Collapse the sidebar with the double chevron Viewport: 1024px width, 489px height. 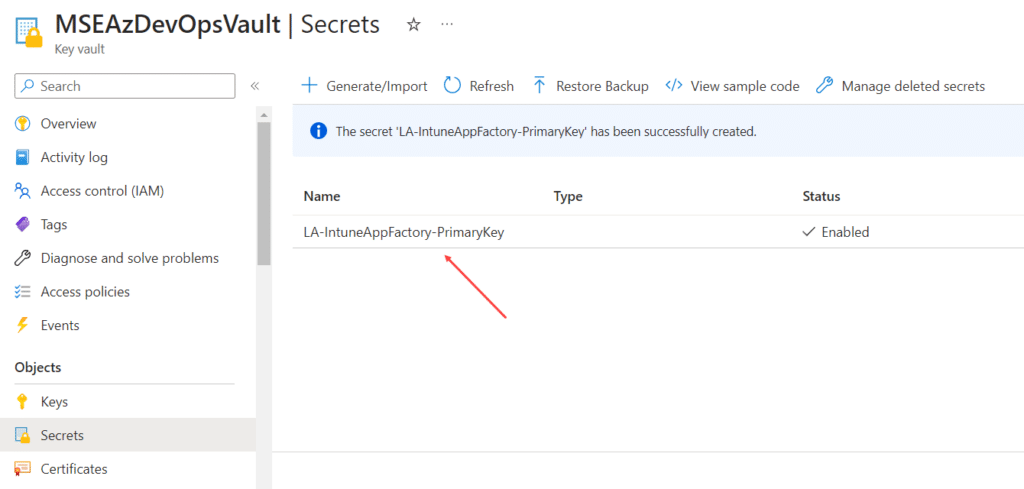pyautogui.click(x=255, y=86)
